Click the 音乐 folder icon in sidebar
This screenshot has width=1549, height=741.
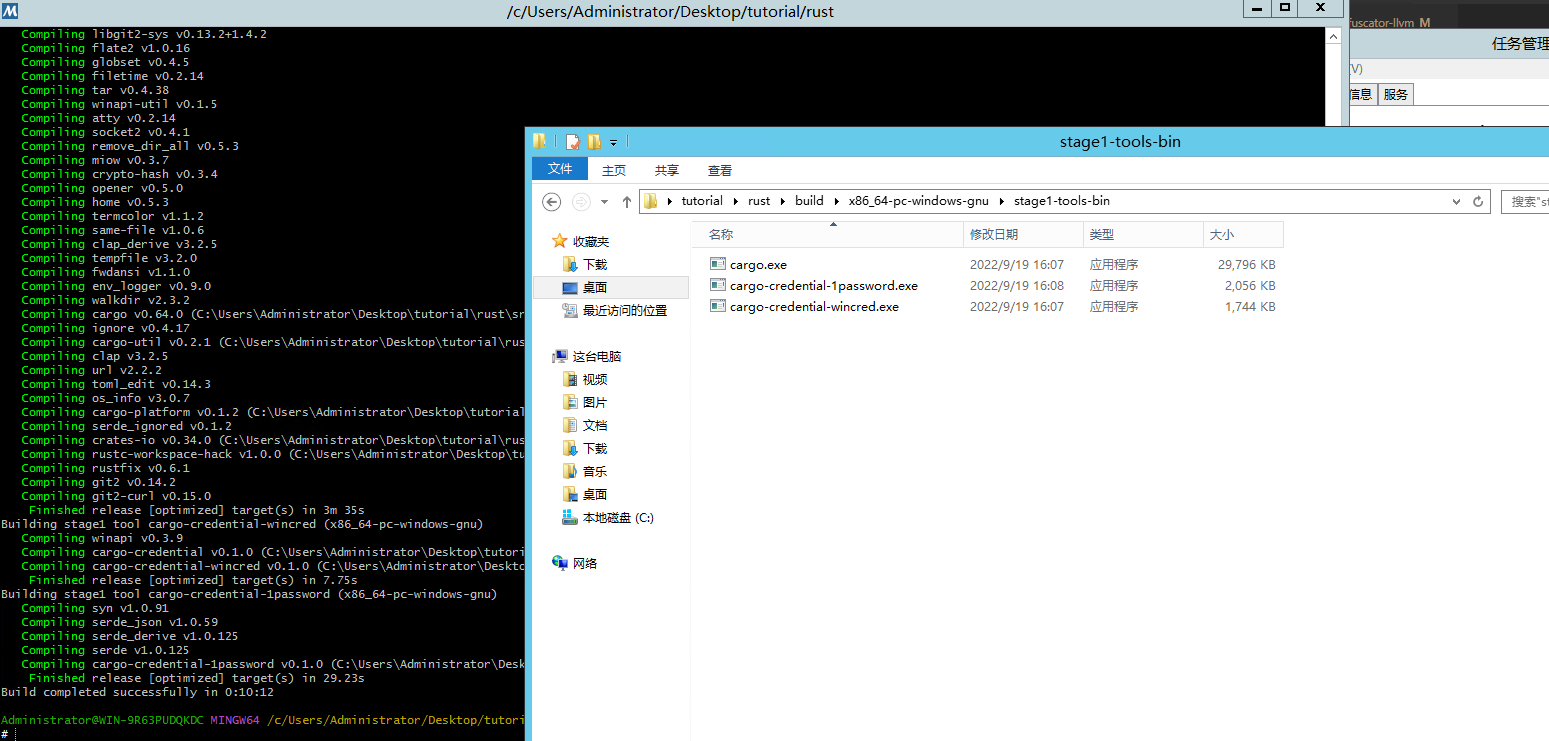point(570,471)
